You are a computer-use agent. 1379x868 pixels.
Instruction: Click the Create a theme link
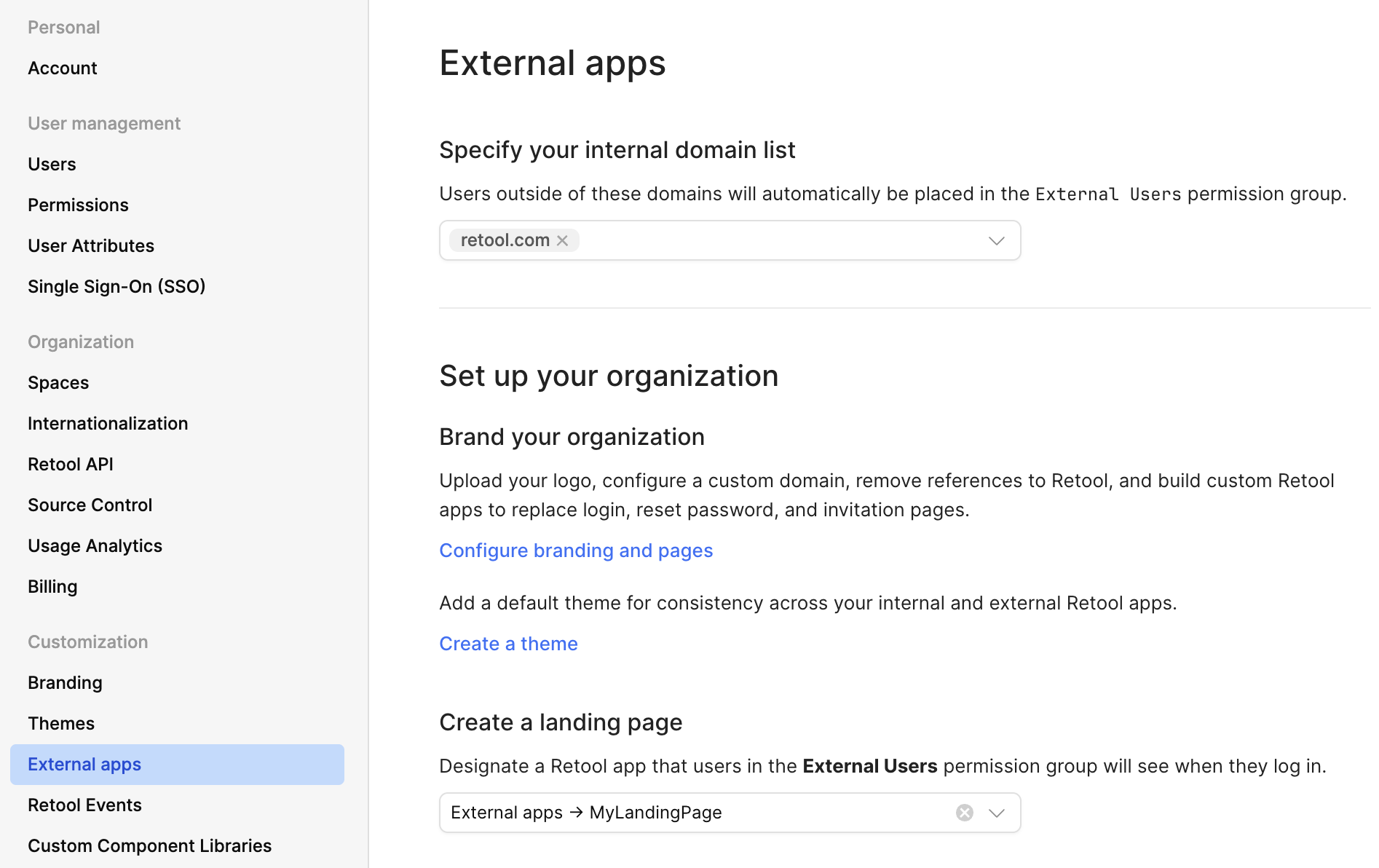tap(508, 644)
